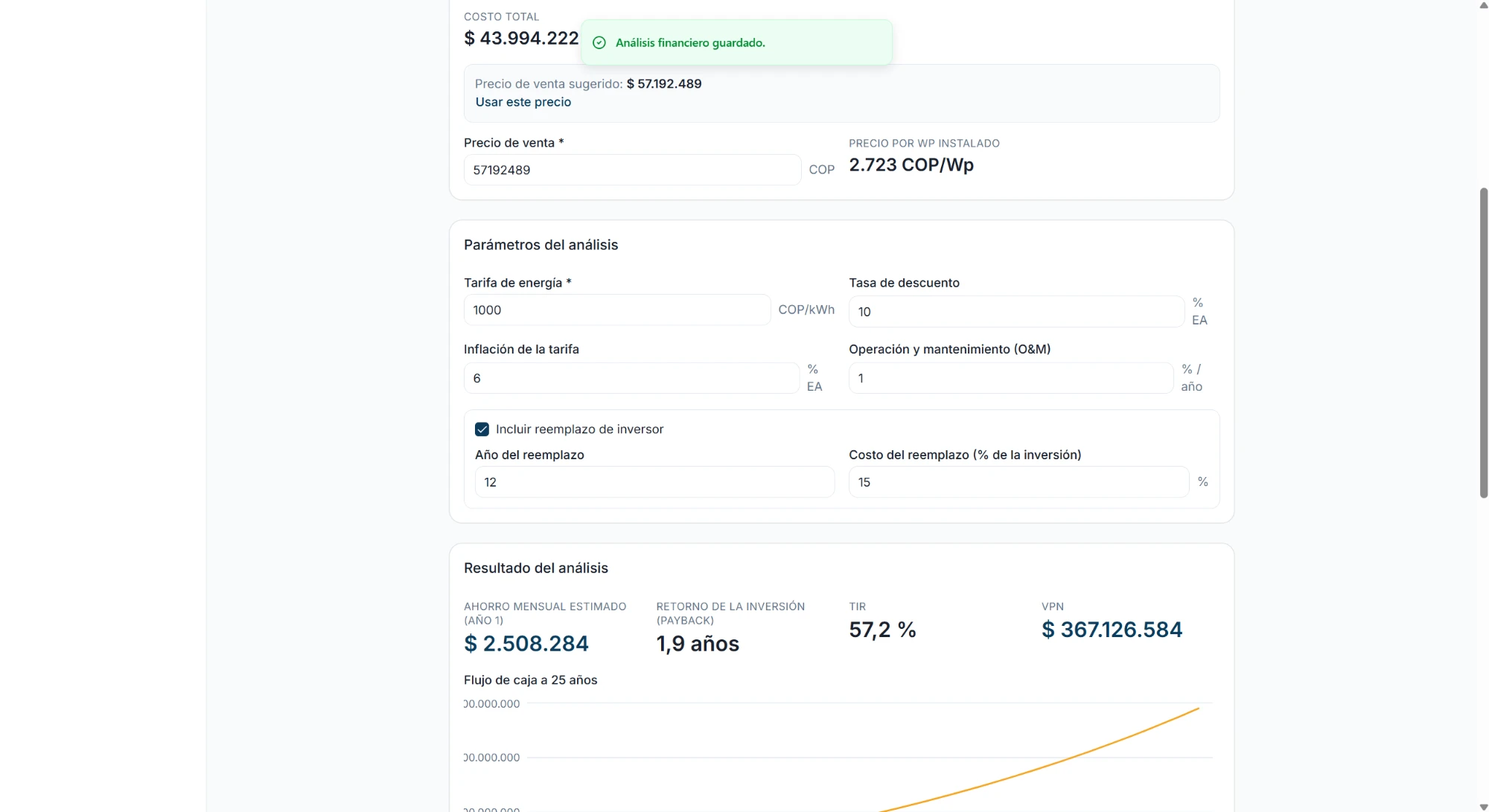Click the '$ 43.994.222' total cost value

(521, 38)
